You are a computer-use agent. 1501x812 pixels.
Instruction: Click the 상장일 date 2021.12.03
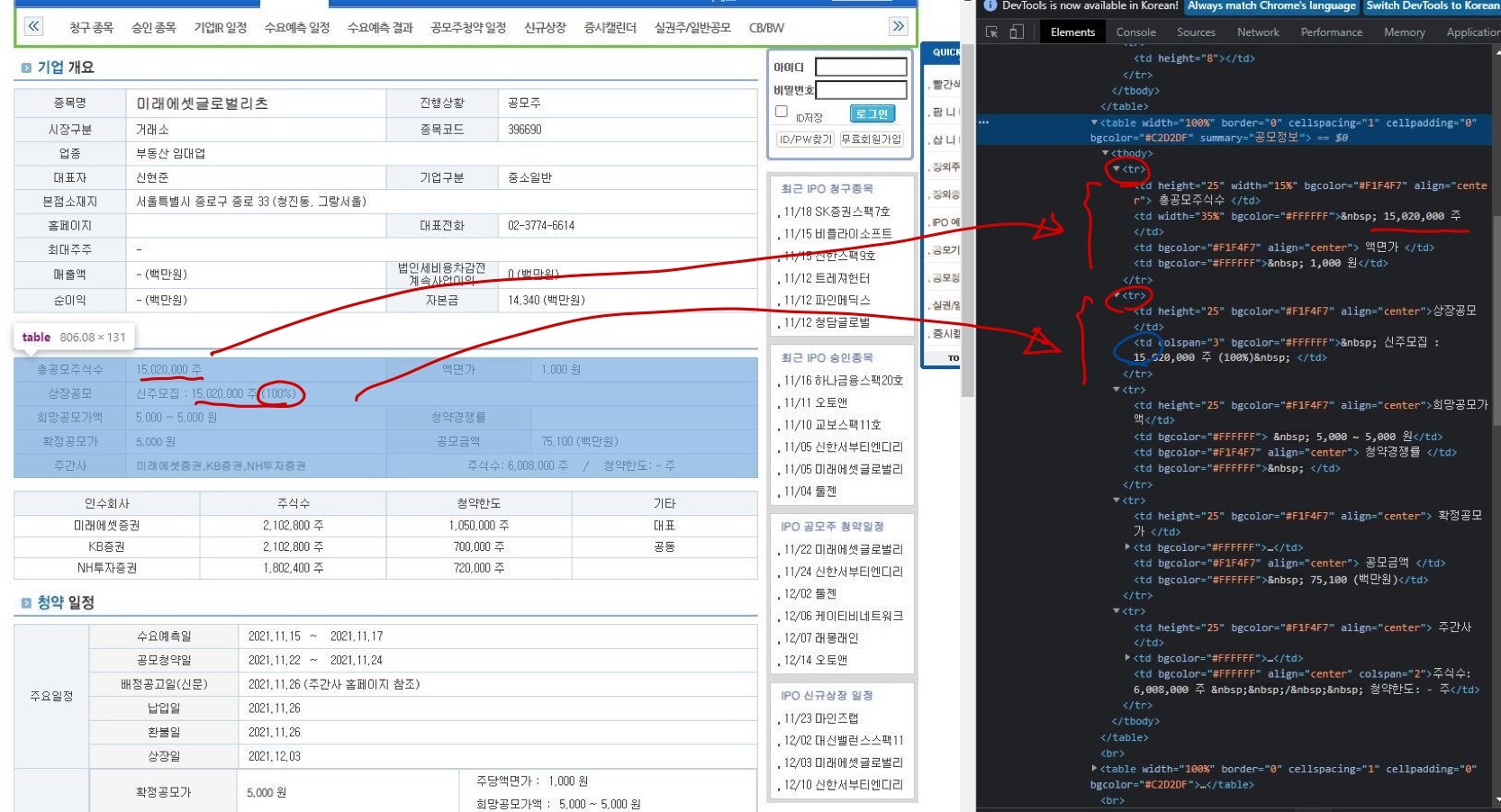275,756
